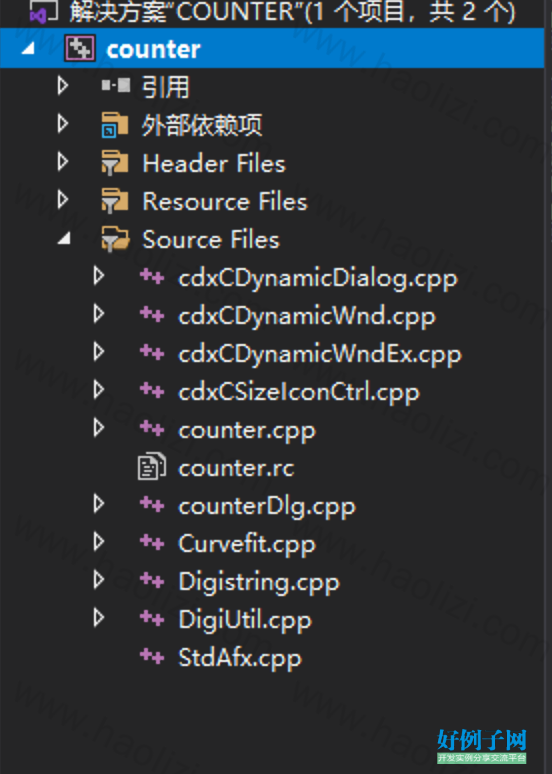Select the file name cdxCDynamicWnd.cpp
The height and width of the screenshot is (774, 552).
[307, 316]
